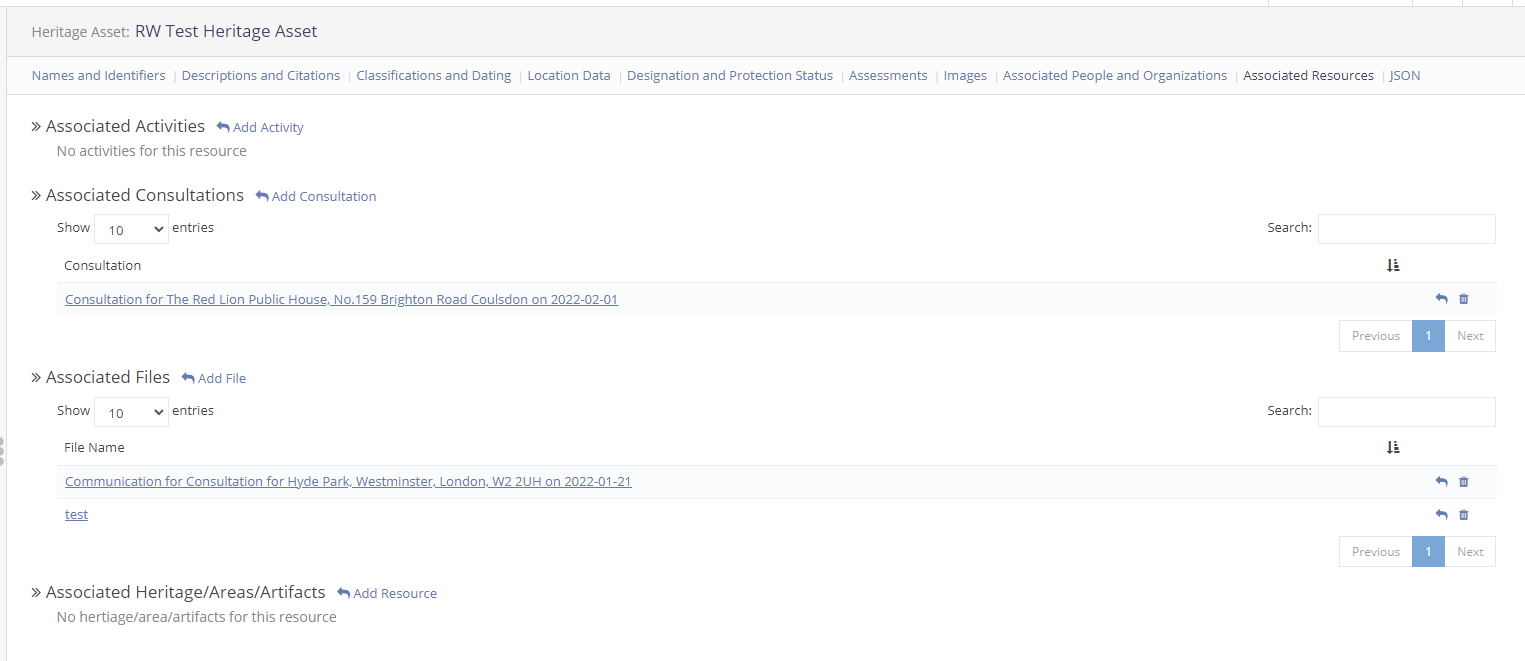Click the reply arrow icon on the Hyde Park communication row

[1441, 481]
